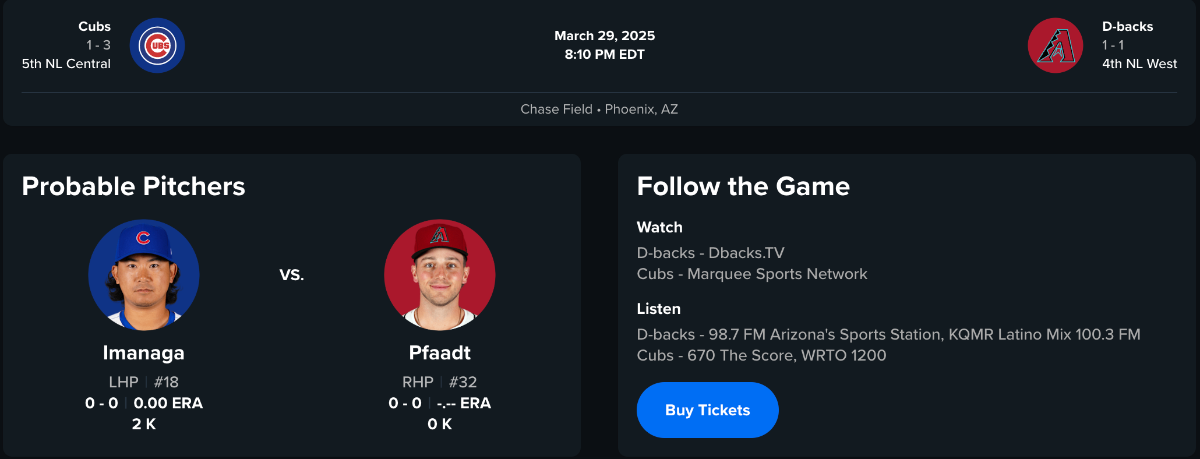Viewport: 1200px width, 459px height.
Task: Select the 670 The Score radio listing
Action: [731, 355]
